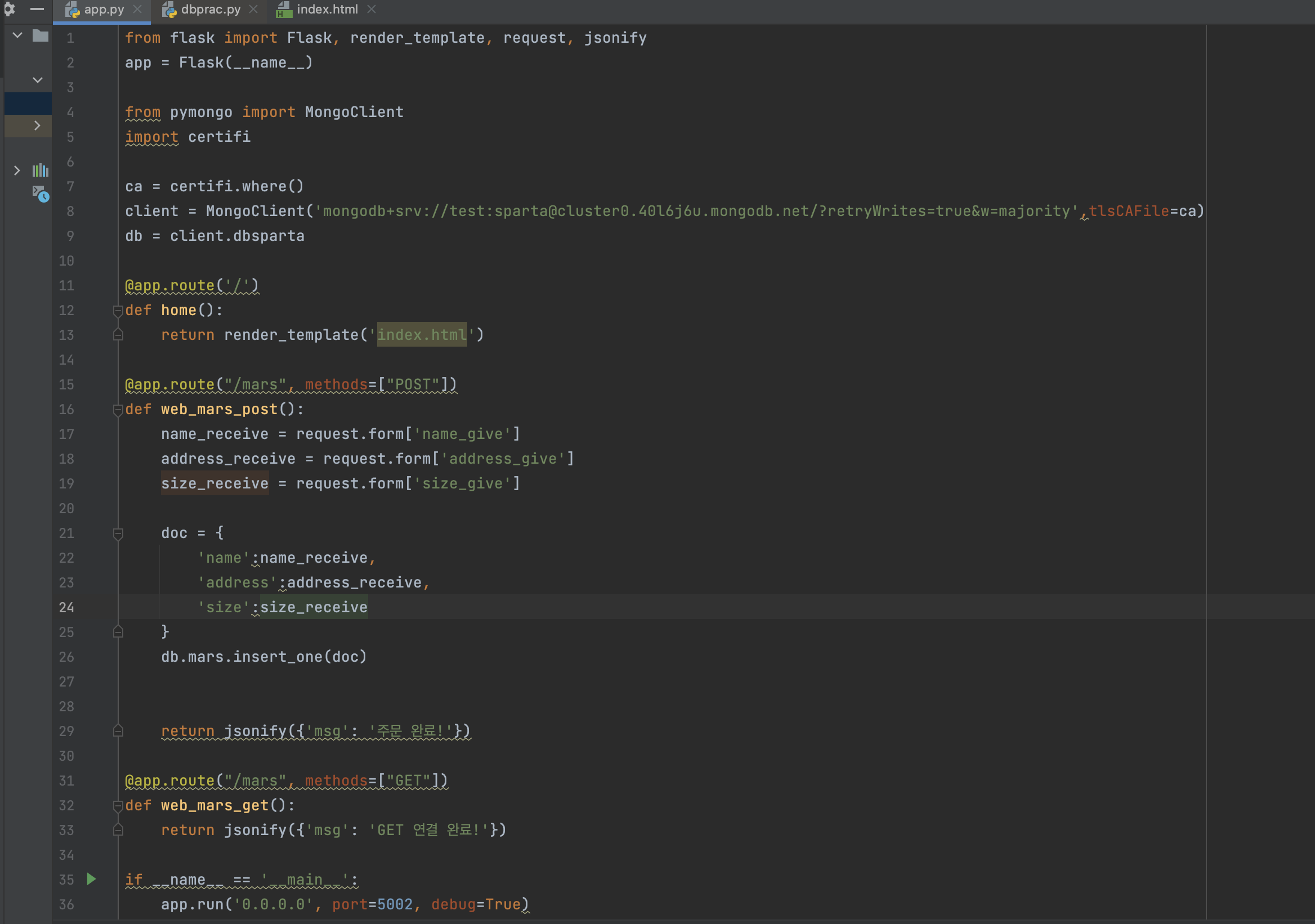Click the project root folder icon

pyautogui.click(x=40, y=35)
